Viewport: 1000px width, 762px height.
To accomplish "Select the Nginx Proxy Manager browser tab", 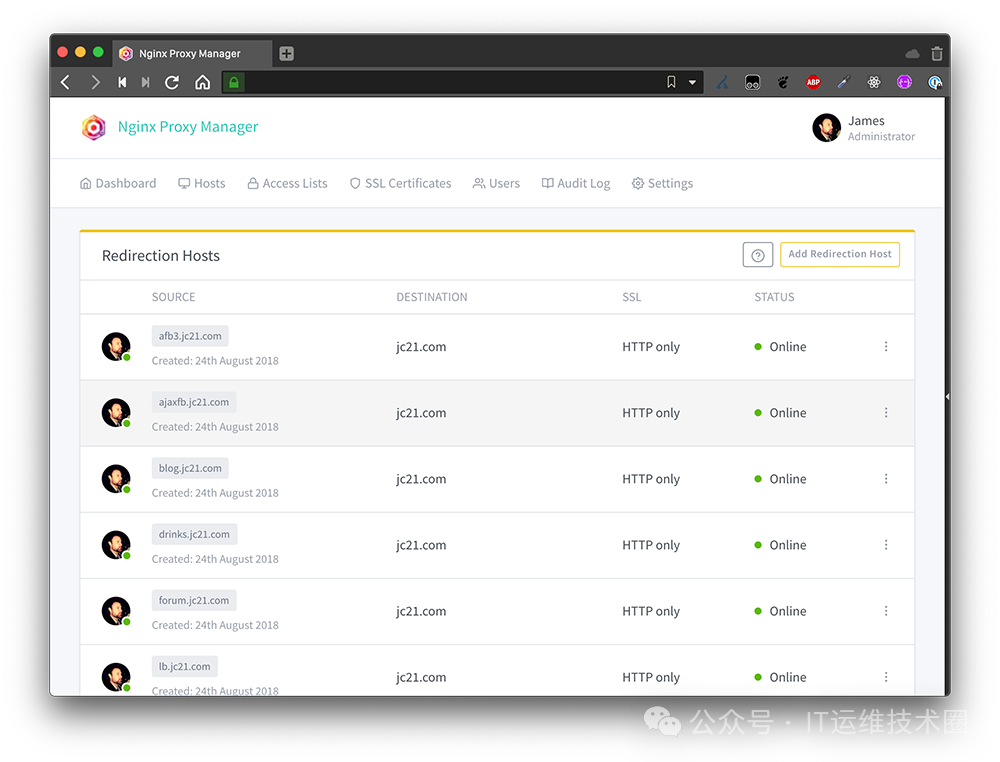I will click(192, 54).
